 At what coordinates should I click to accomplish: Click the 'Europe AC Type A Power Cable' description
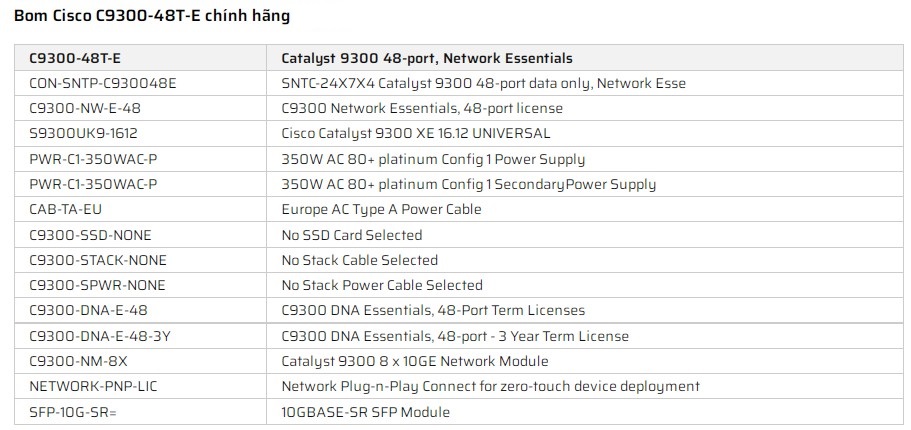tap(382, 209)
